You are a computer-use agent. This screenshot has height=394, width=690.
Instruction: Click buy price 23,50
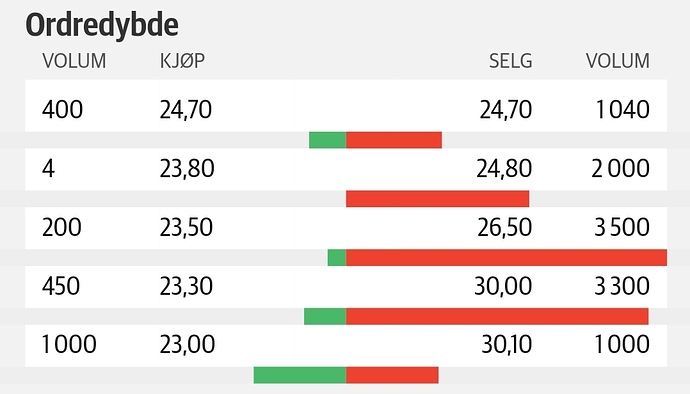186,228
